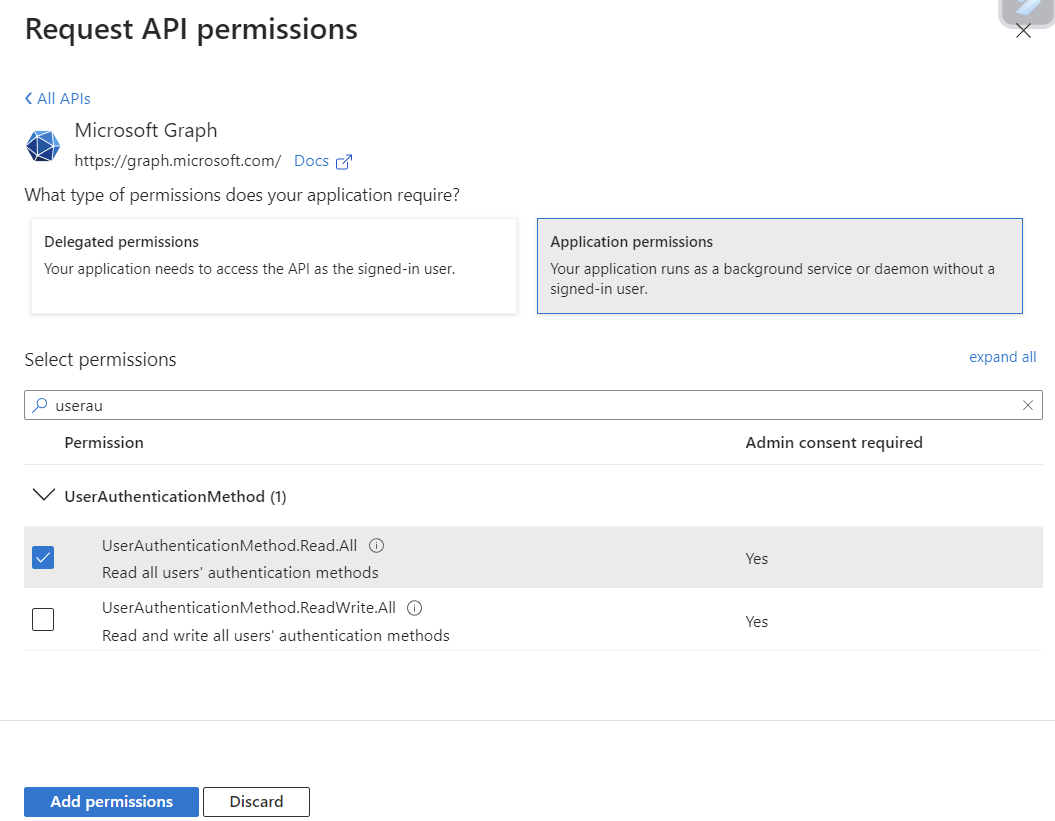Screen dimensions: 1055x821
Task: Click Add permissions button
Action: 112,801
